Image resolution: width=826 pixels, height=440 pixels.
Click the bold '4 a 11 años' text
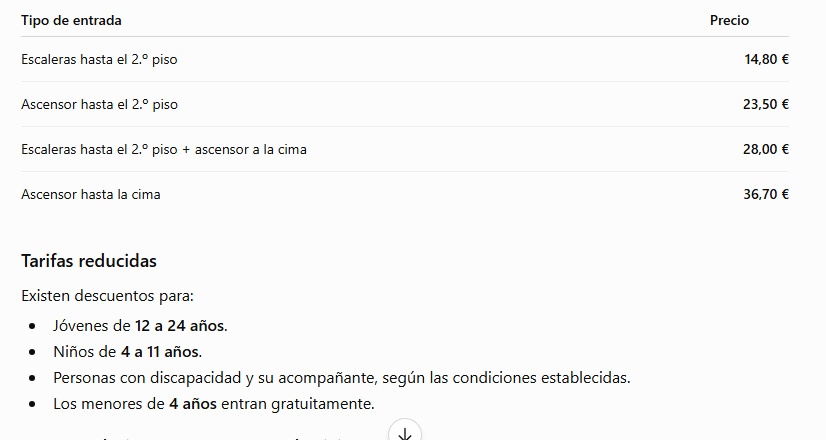click(x=161, y=351)
